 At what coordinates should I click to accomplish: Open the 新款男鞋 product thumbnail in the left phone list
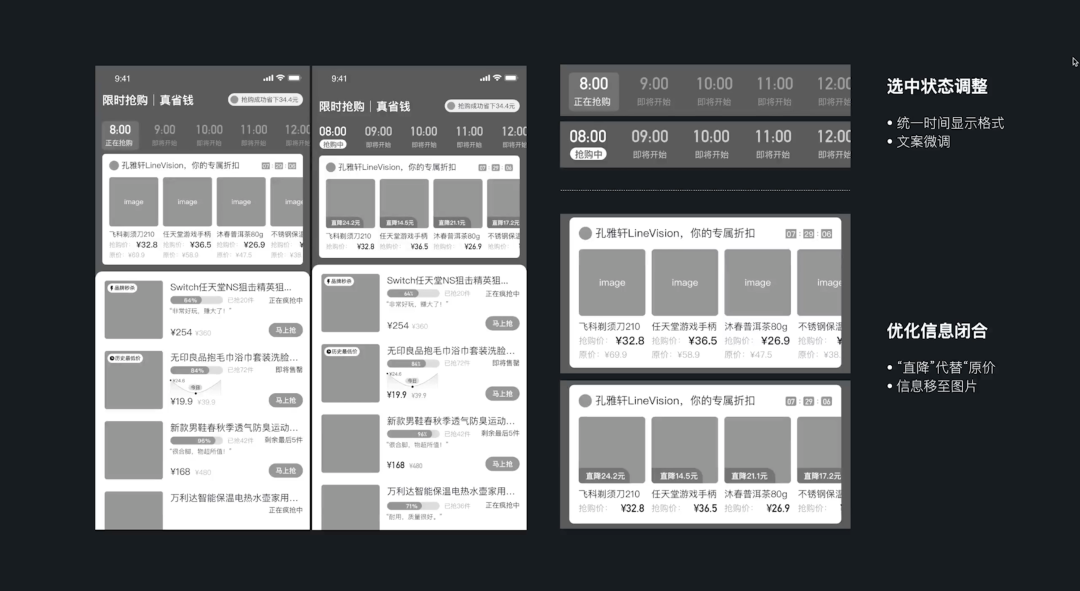pyautogui.click(x=134, y=450)
